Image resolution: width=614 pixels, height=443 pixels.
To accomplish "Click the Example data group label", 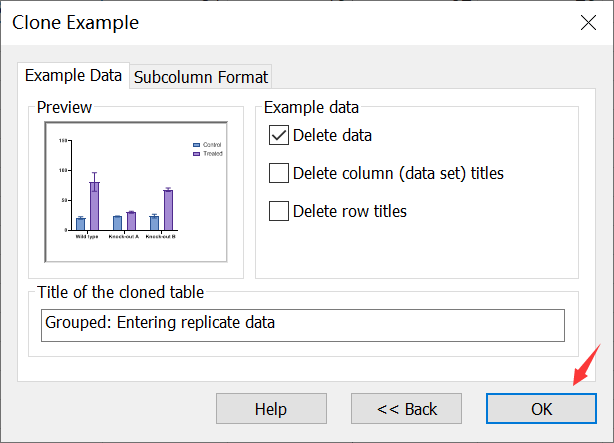I will (x=309, y=107).
